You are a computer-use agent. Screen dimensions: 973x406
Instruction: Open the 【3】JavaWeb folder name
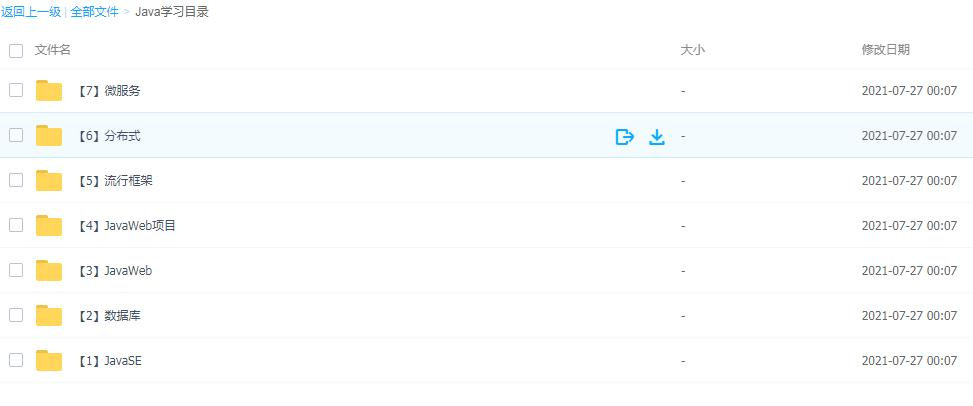tap(115, 271)
